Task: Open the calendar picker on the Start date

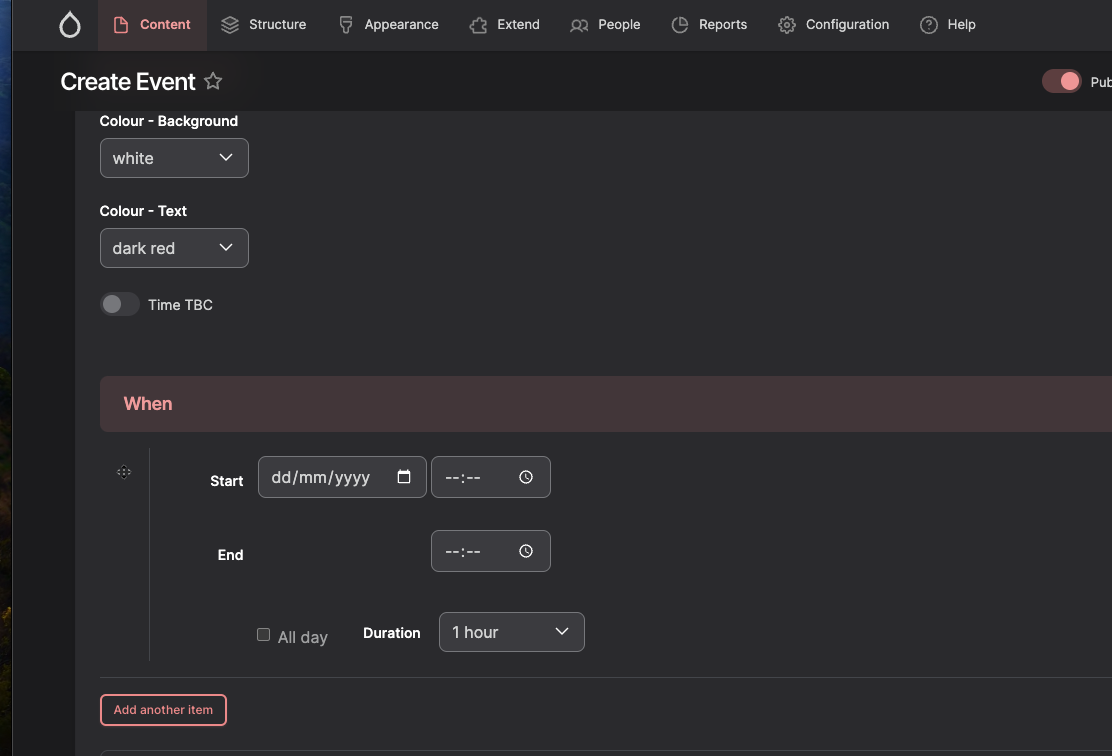Action: pyautogui.click(x=404, y=477)
